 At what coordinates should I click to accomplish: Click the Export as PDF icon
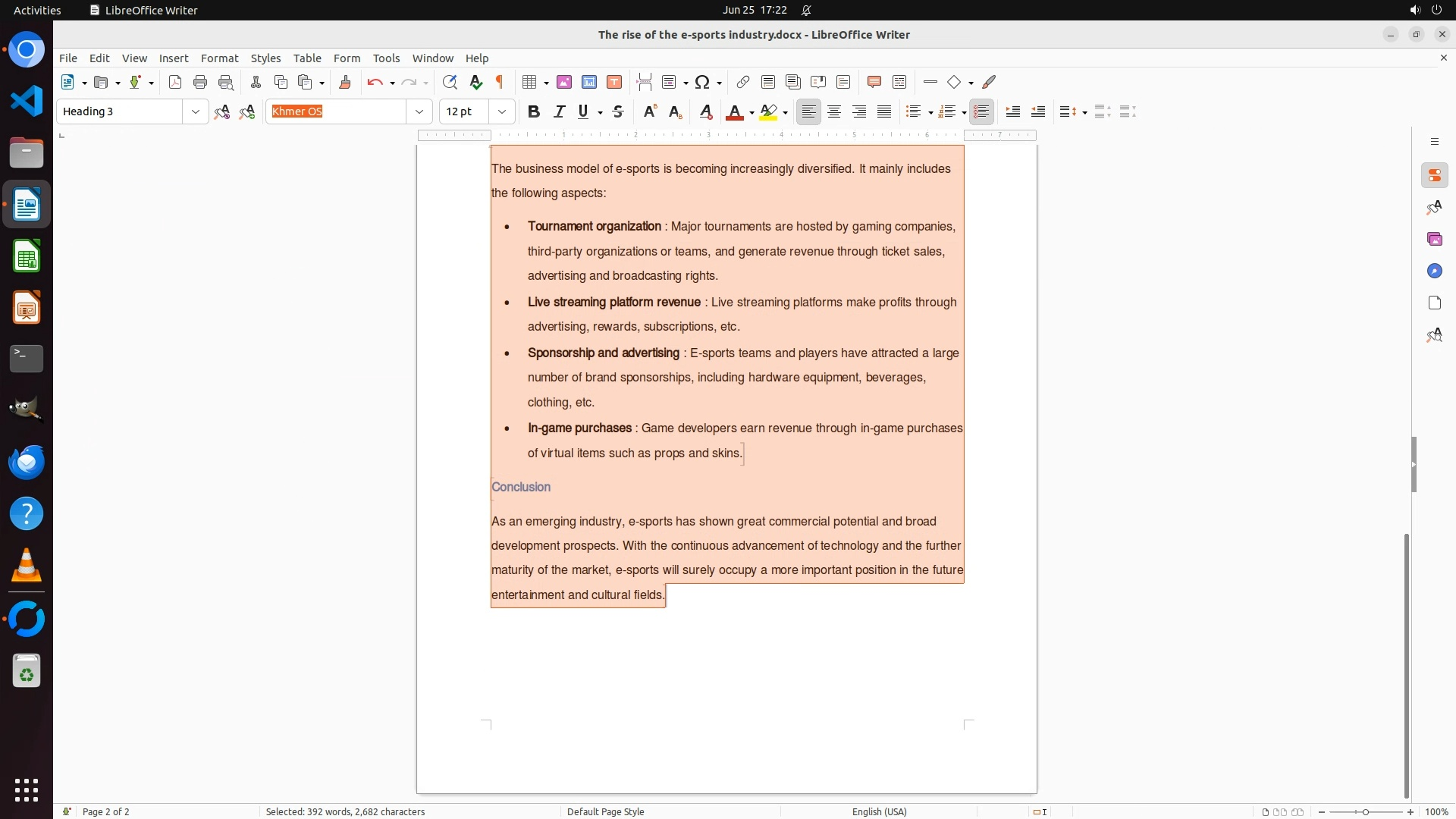tap(175, 82)
